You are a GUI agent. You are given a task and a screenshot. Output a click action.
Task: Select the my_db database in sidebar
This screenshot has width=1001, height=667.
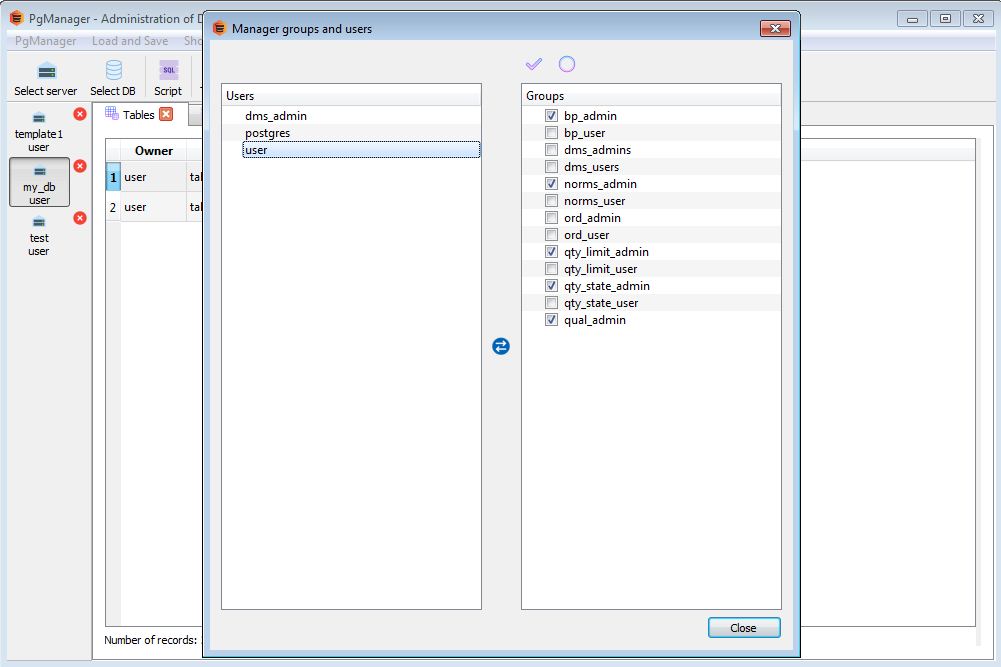39,182
